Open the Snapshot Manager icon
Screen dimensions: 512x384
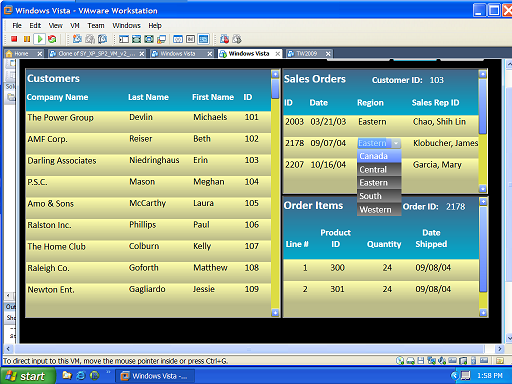click(x=102, y=39)
